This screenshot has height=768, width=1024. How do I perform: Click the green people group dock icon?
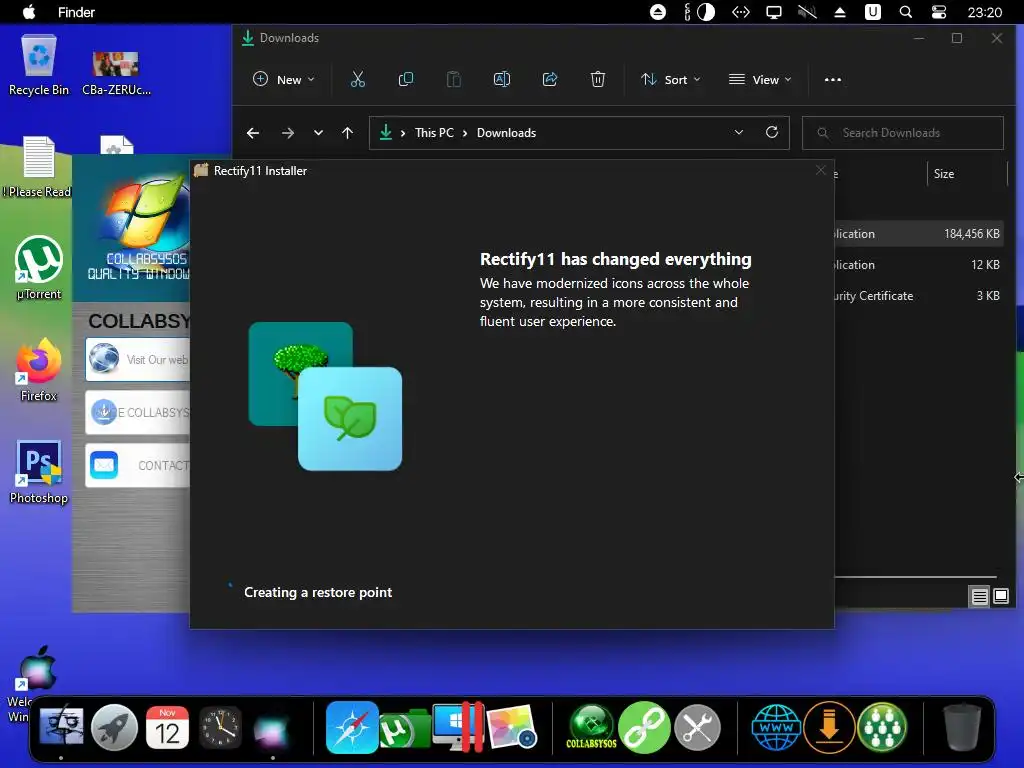tap(882, 727)
